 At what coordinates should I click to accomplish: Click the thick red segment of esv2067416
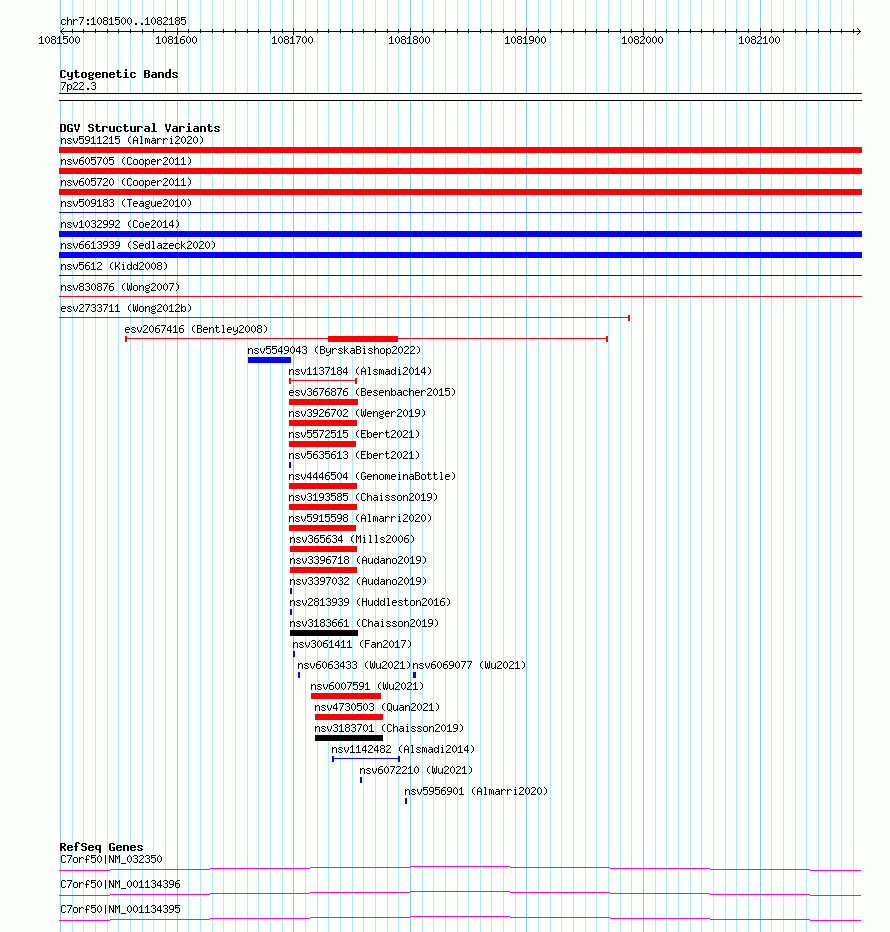(363, 339)
